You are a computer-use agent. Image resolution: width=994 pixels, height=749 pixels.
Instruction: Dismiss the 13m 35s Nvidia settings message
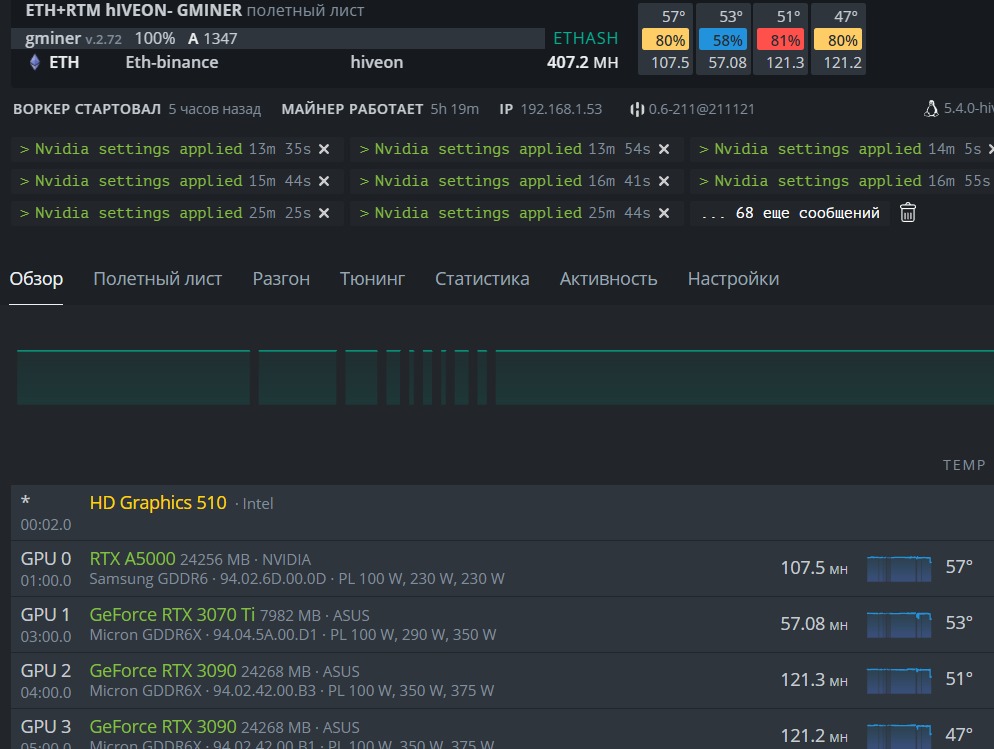[324, 149]
